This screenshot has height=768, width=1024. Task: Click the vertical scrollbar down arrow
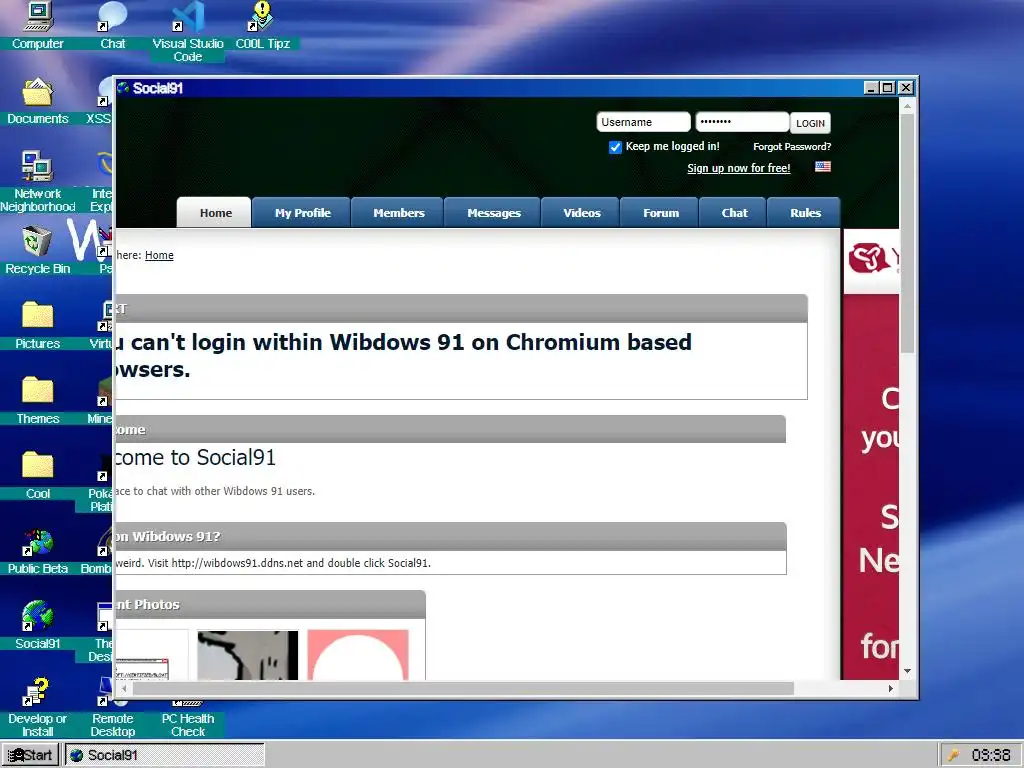click(907, 671)
